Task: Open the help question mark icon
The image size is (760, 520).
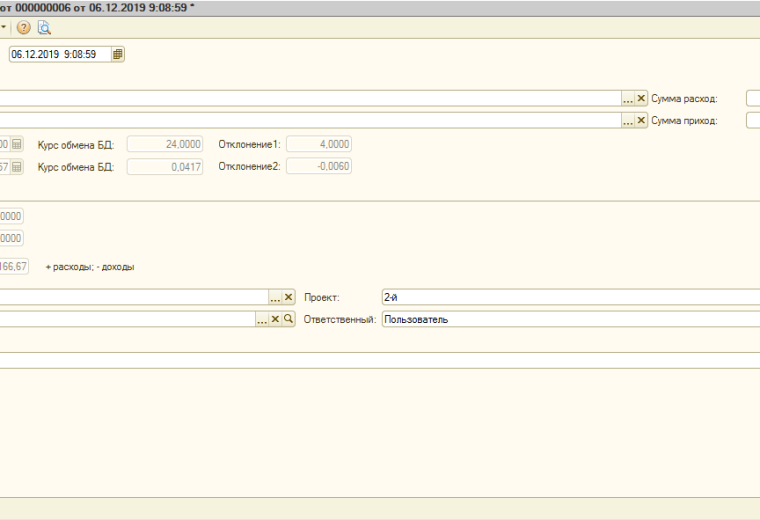Action: pos(24,27)
